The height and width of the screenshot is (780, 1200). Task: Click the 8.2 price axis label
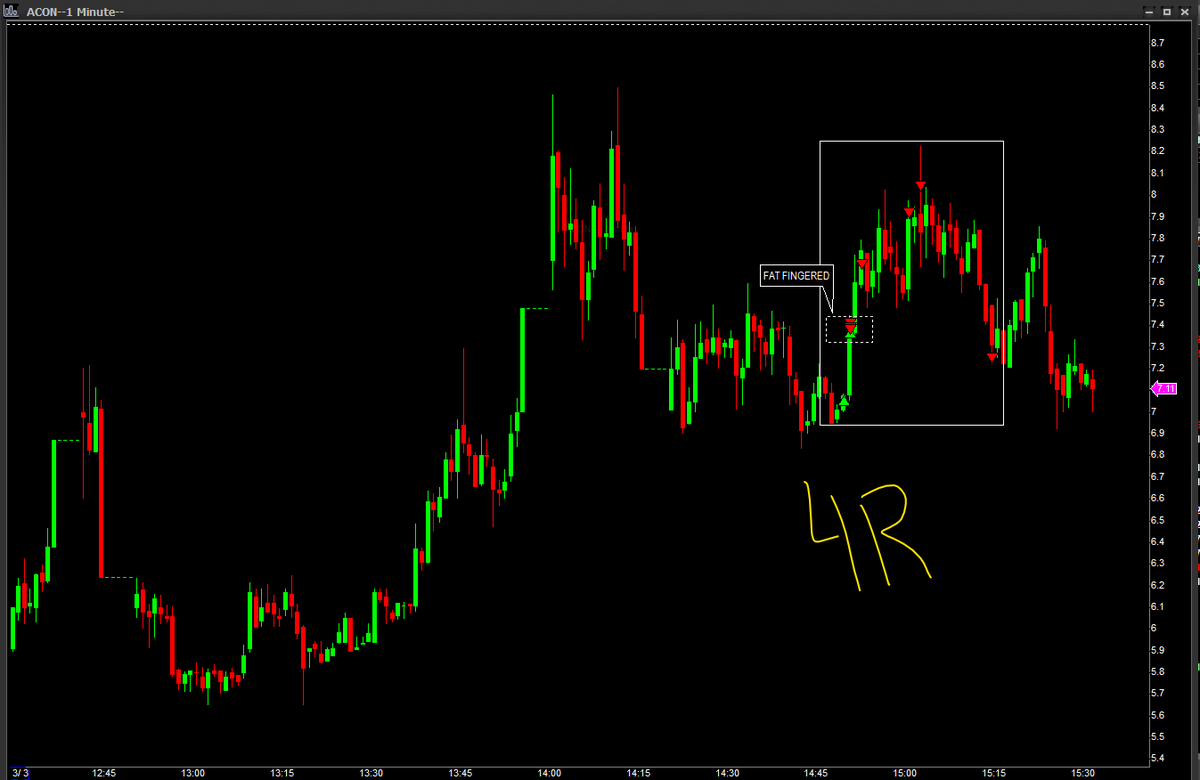coord(1157,151)
